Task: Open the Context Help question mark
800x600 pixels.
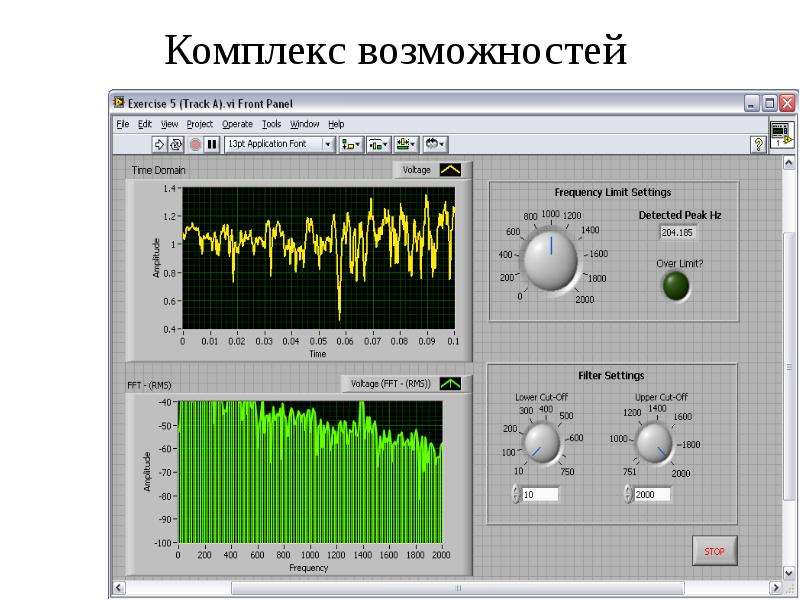Action: (758, 145)
